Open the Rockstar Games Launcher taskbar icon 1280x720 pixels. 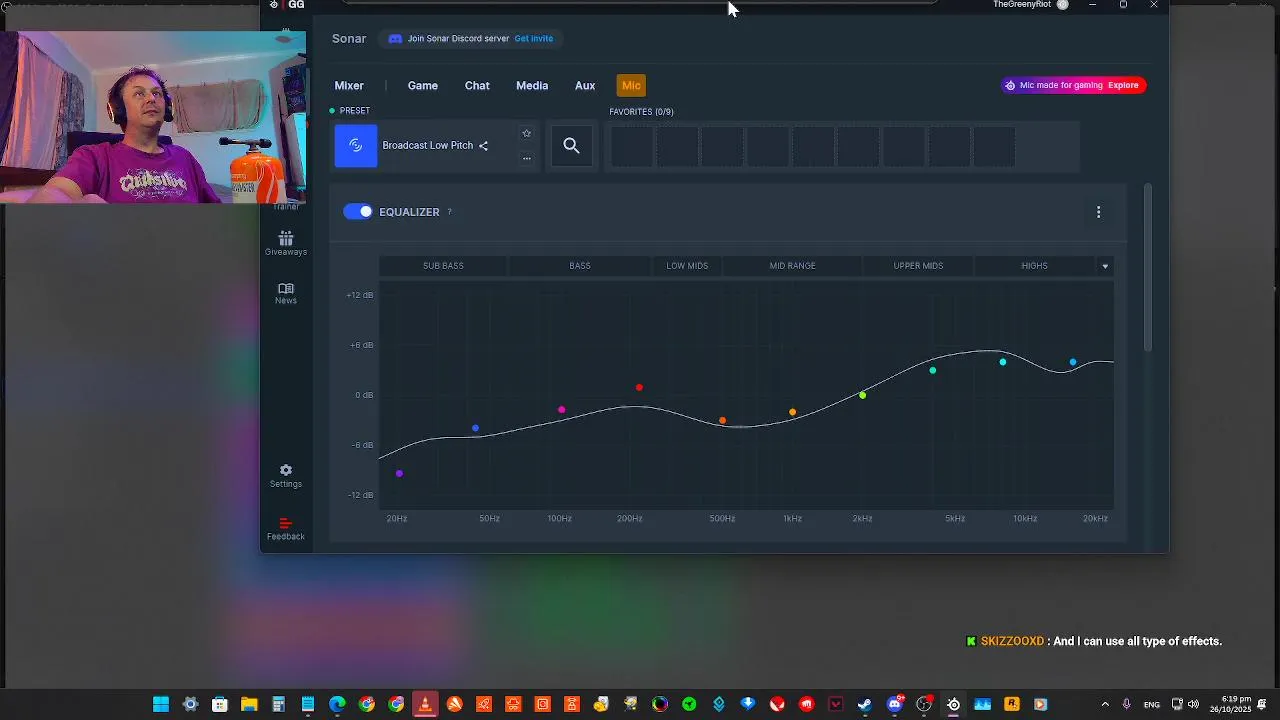click(x=1012, y=705)
